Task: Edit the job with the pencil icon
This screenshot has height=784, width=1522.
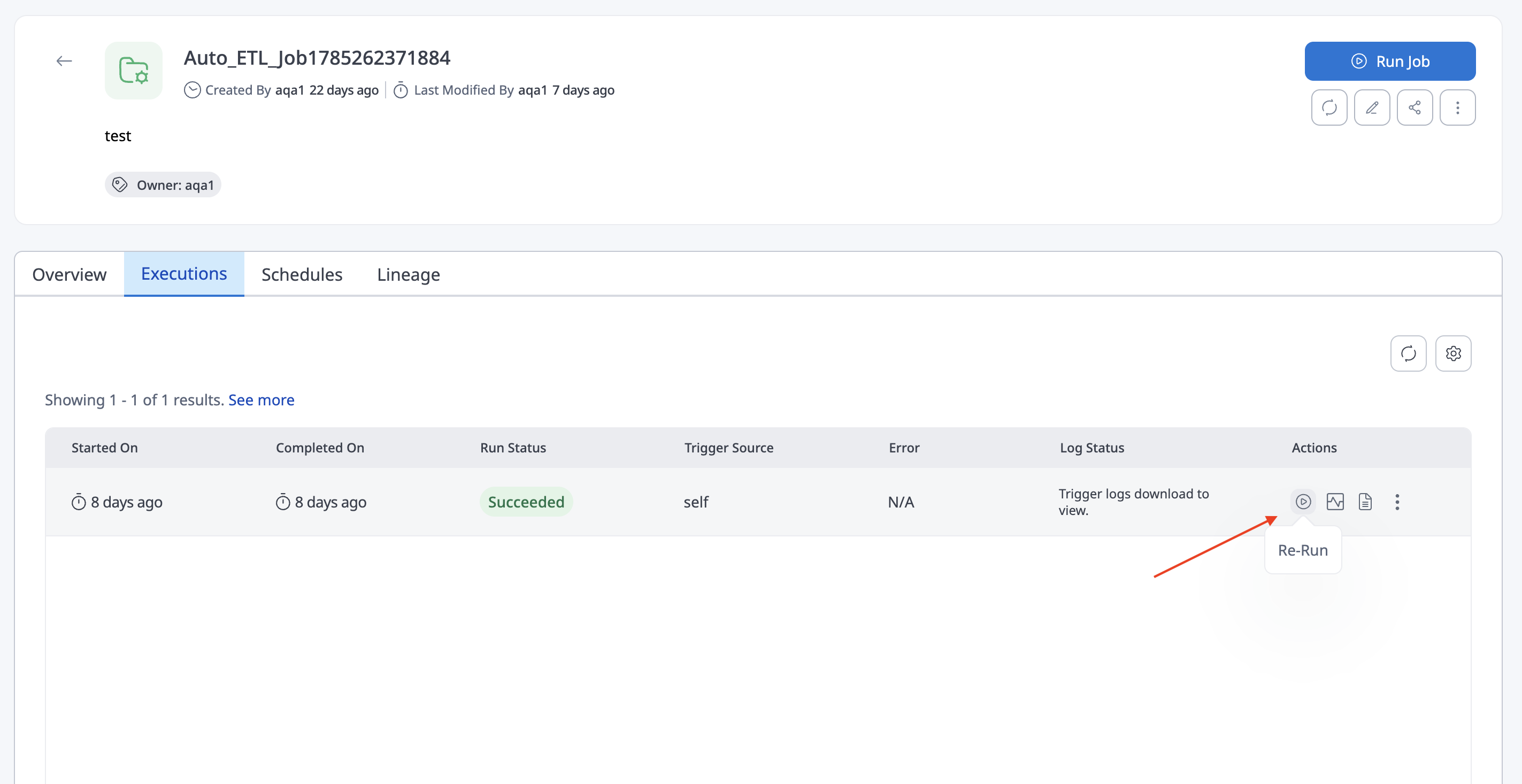Action: pos(1372,107)
